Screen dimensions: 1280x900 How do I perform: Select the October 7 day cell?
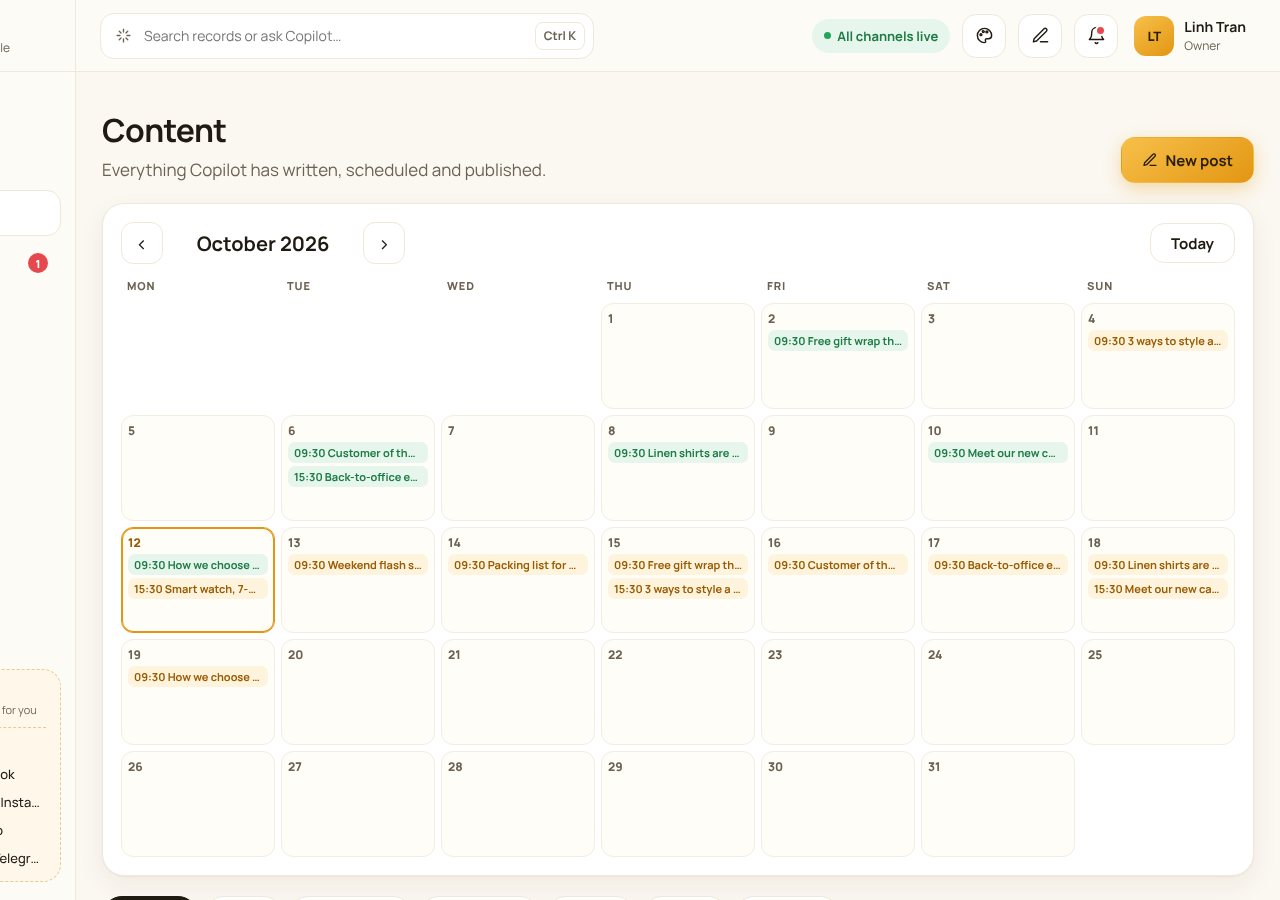[x=518, y=468]
